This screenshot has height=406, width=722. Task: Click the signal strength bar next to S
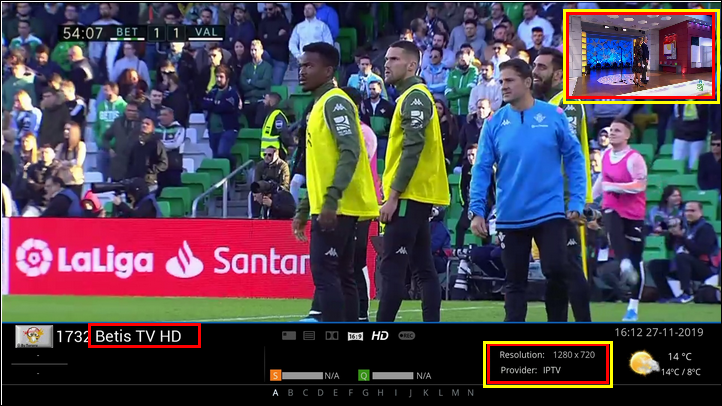pyautogui.click(x=303, y=376)
